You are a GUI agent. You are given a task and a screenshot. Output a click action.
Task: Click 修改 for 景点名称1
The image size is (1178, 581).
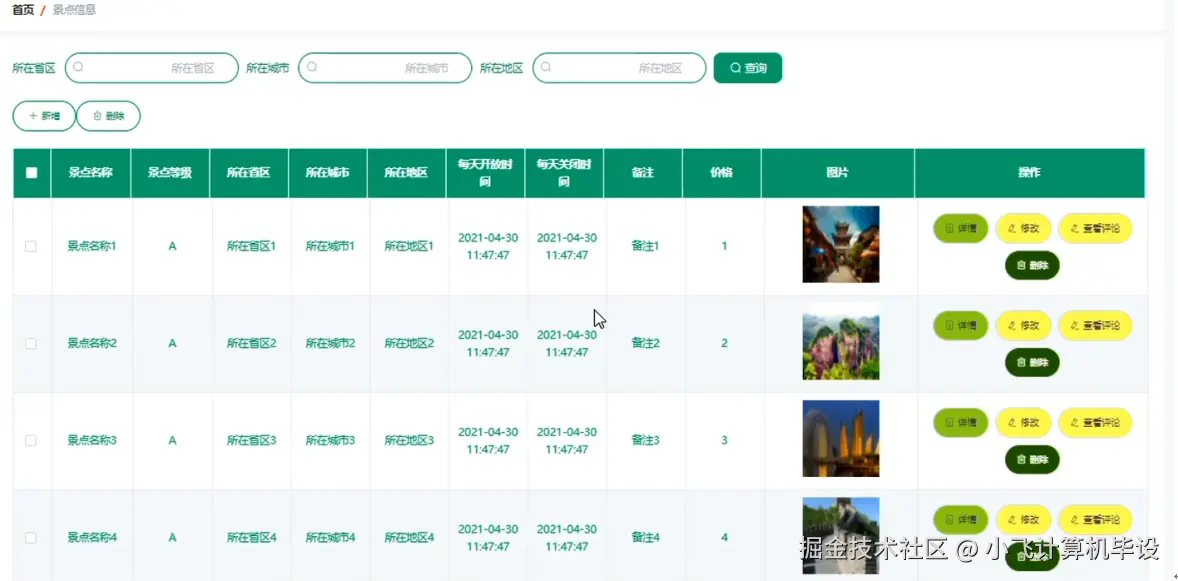[1023, 228]
